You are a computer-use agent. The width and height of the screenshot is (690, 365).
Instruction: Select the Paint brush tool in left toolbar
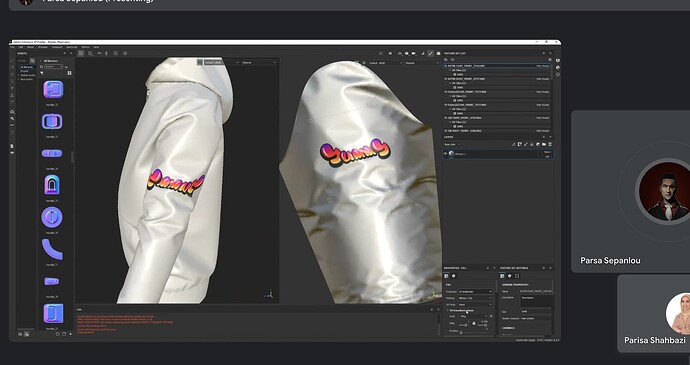pyautogui.click(x=12, y=61)
